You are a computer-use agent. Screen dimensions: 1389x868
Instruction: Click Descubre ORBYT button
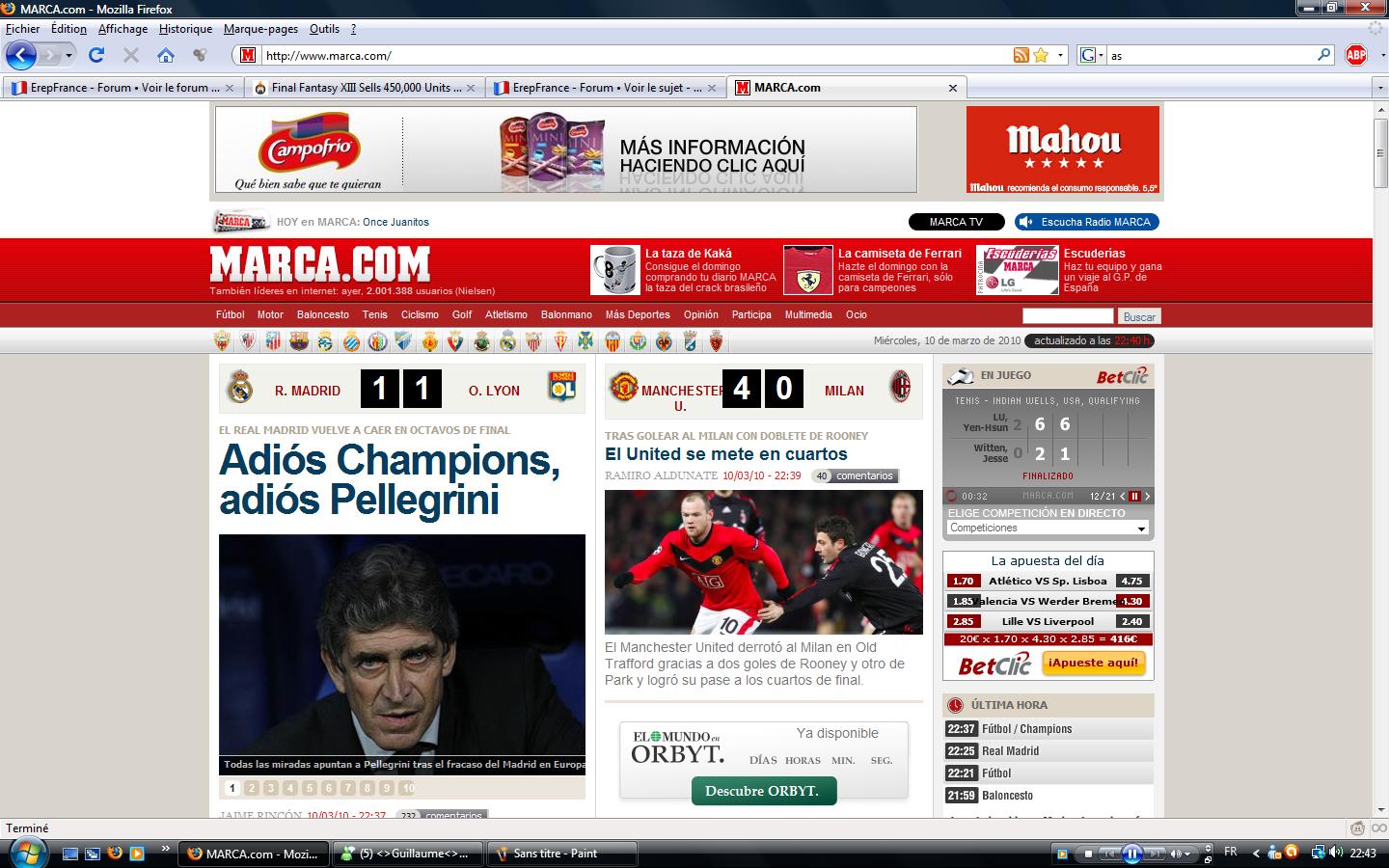[x=763, y=791]
